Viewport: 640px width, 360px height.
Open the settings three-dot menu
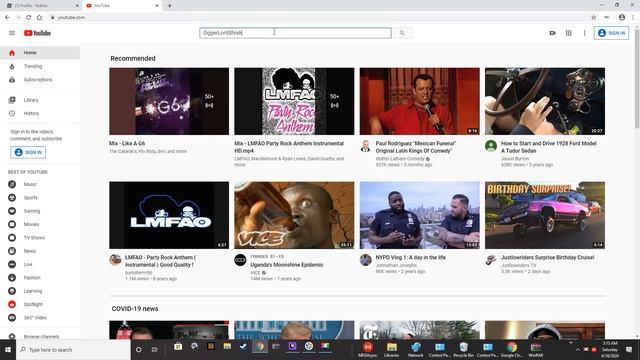[584, 33]
